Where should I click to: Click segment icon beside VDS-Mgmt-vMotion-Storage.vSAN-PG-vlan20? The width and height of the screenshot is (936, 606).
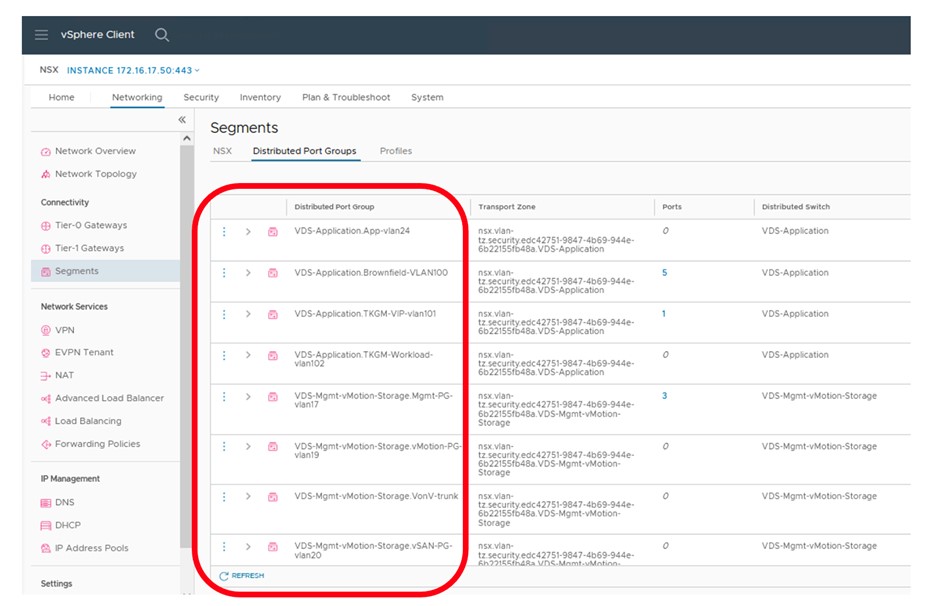[x=272, y=547]
